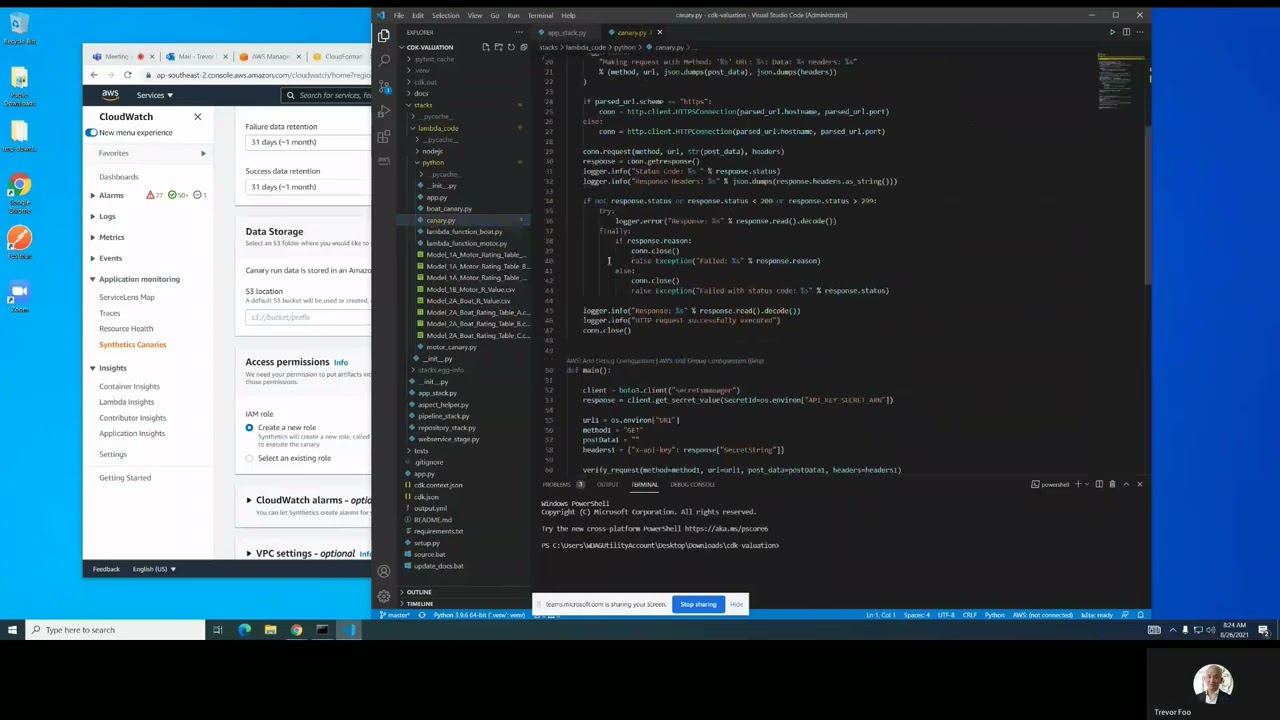1280x720 pixels.
Task: Go back in the browser
Action: 94,75
